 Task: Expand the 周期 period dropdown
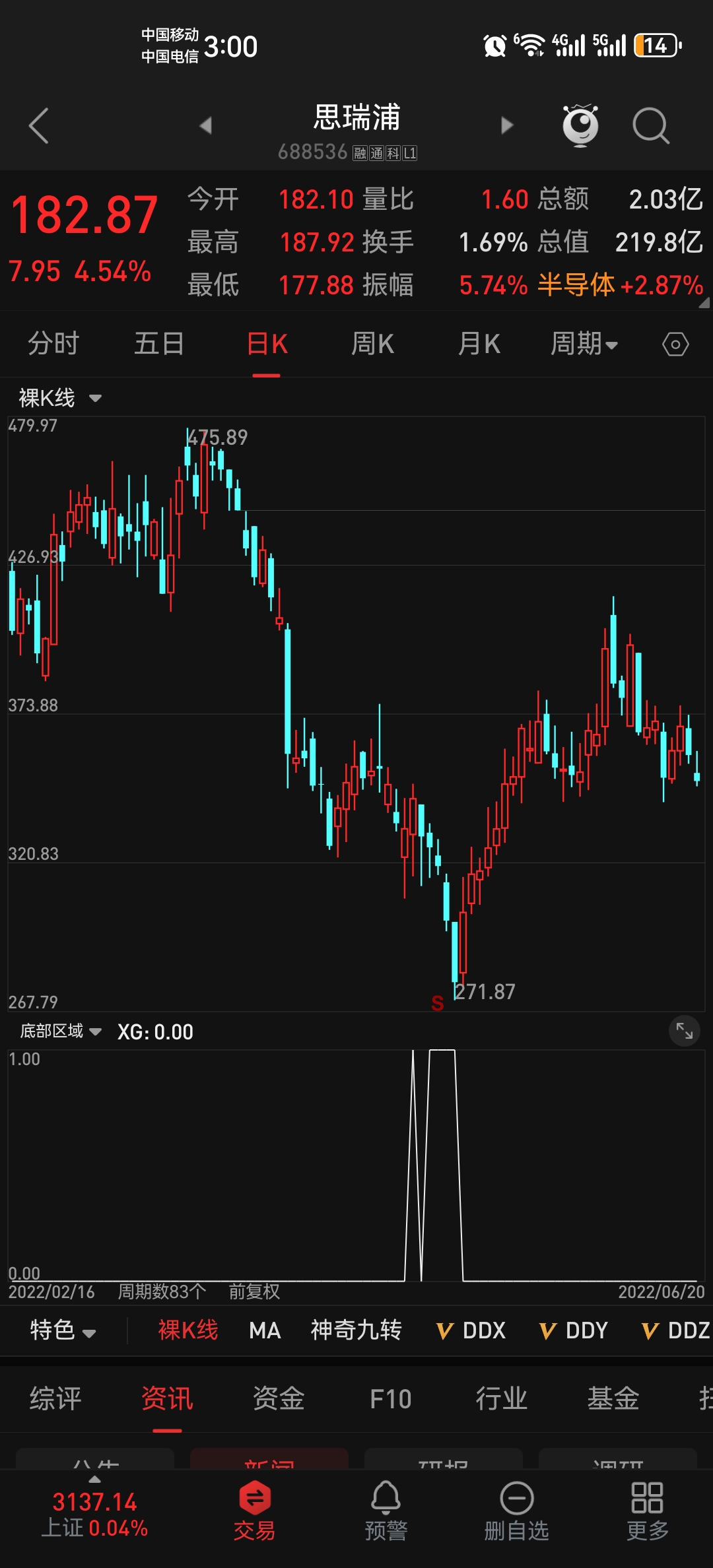point(584,344)
